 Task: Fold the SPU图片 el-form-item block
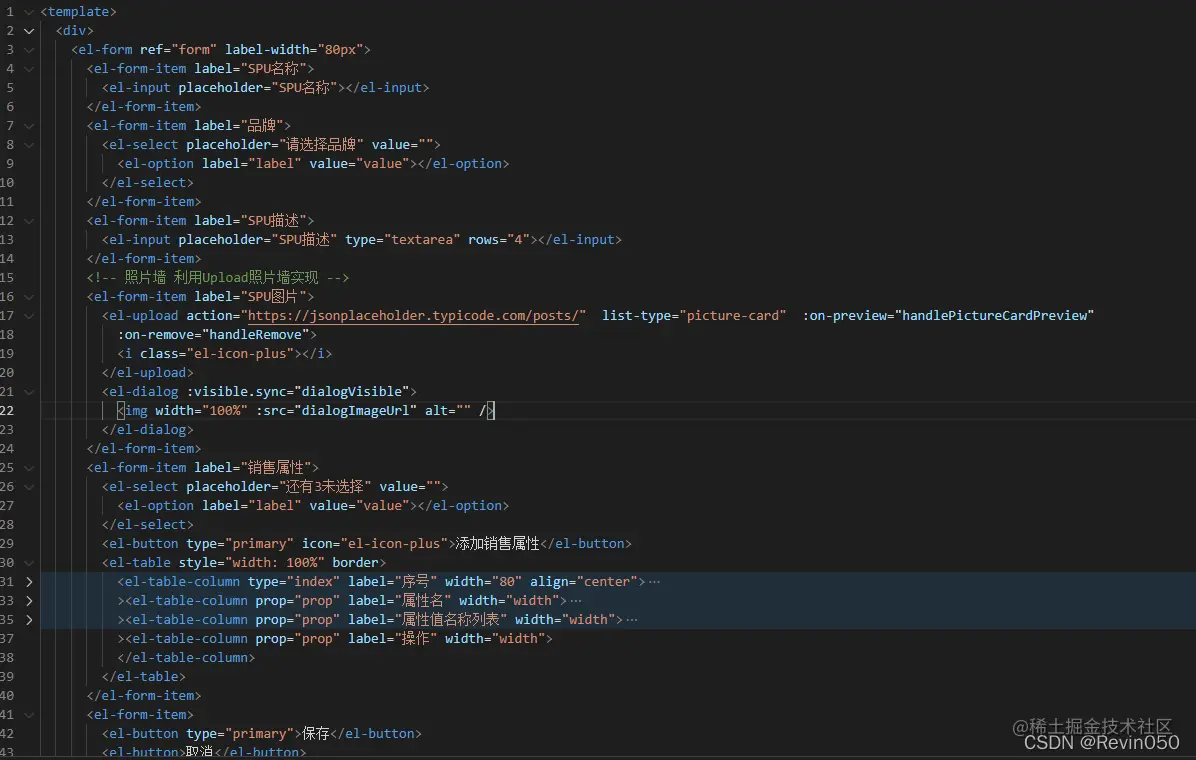(x=29, y=297)
